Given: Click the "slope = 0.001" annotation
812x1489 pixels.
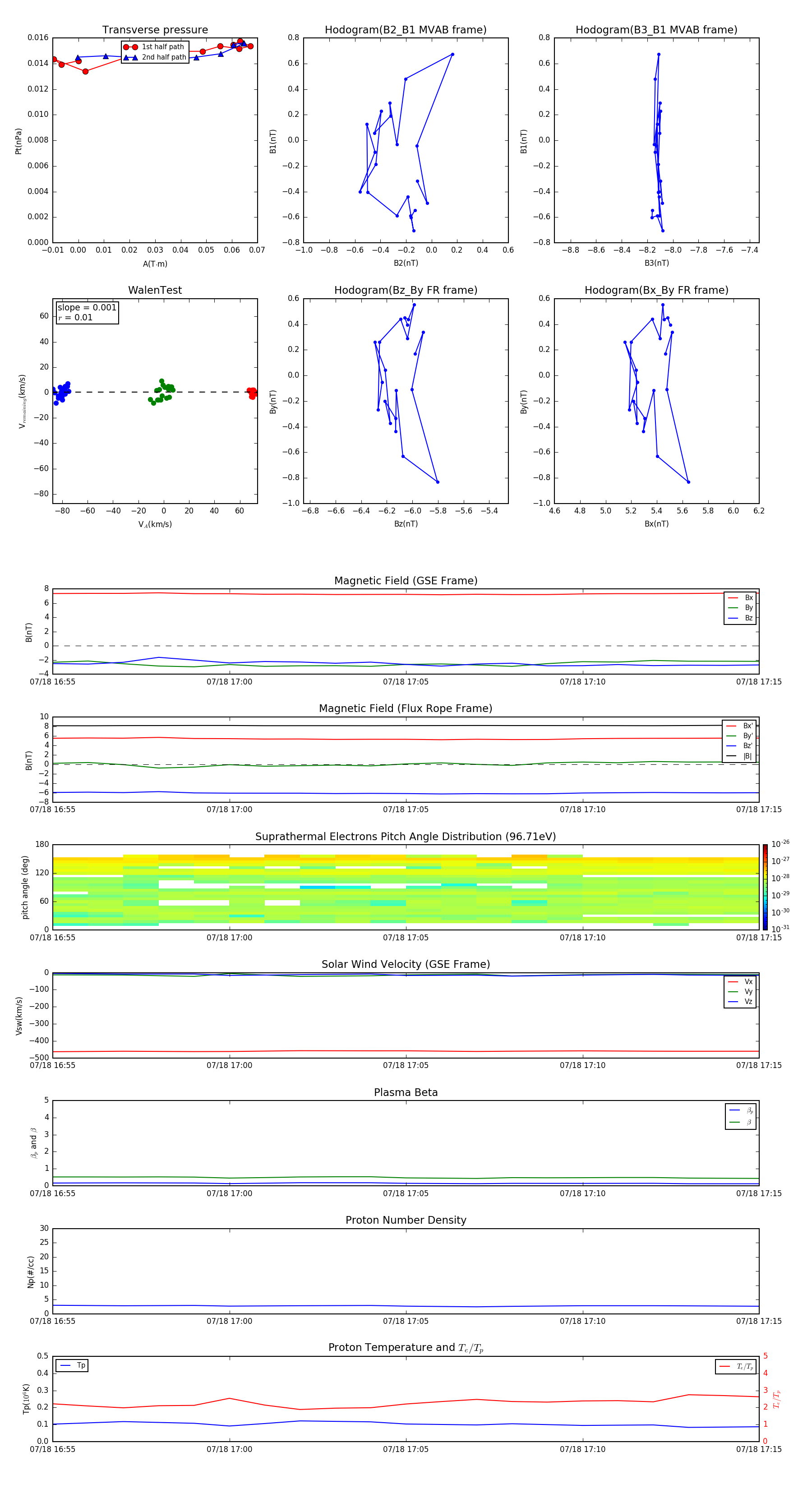Looking at the screenshot, I should 87,308.
